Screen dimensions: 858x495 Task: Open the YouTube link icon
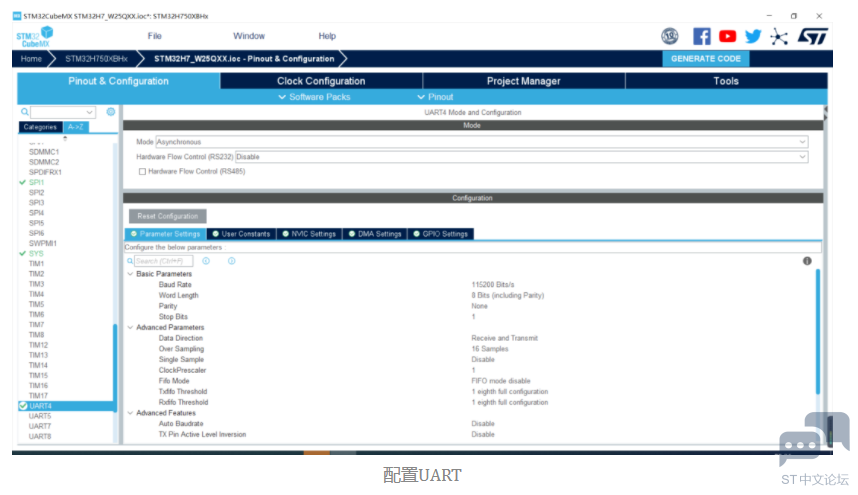tap(727, 36)
